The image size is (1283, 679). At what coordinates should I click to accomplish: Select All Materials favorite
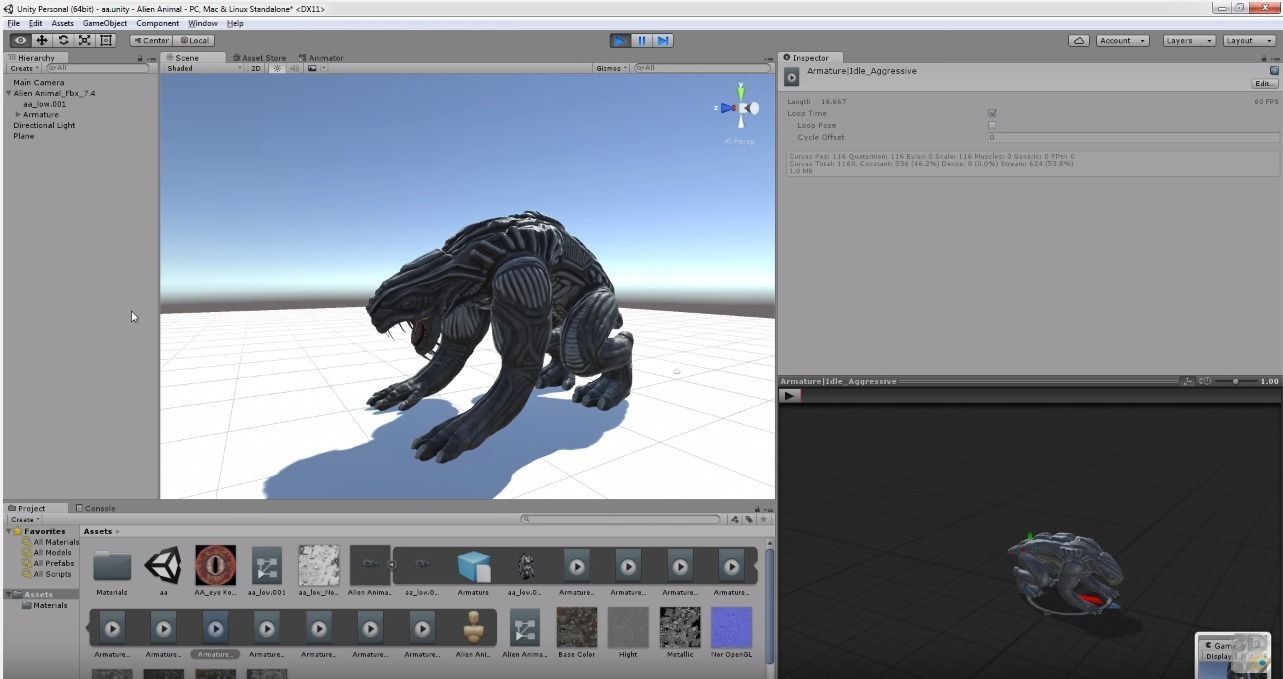coord(56,542)
